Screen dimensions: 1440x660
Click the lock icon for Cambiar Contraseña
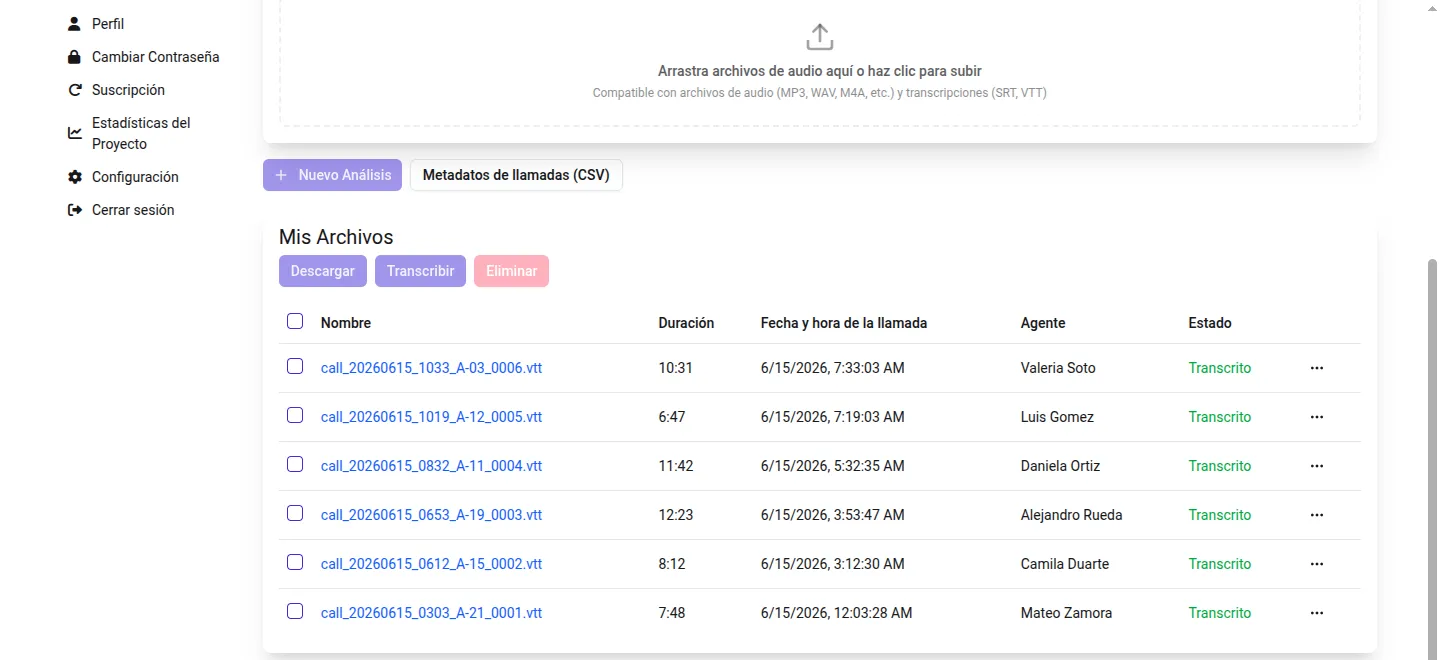pos(74,57)
